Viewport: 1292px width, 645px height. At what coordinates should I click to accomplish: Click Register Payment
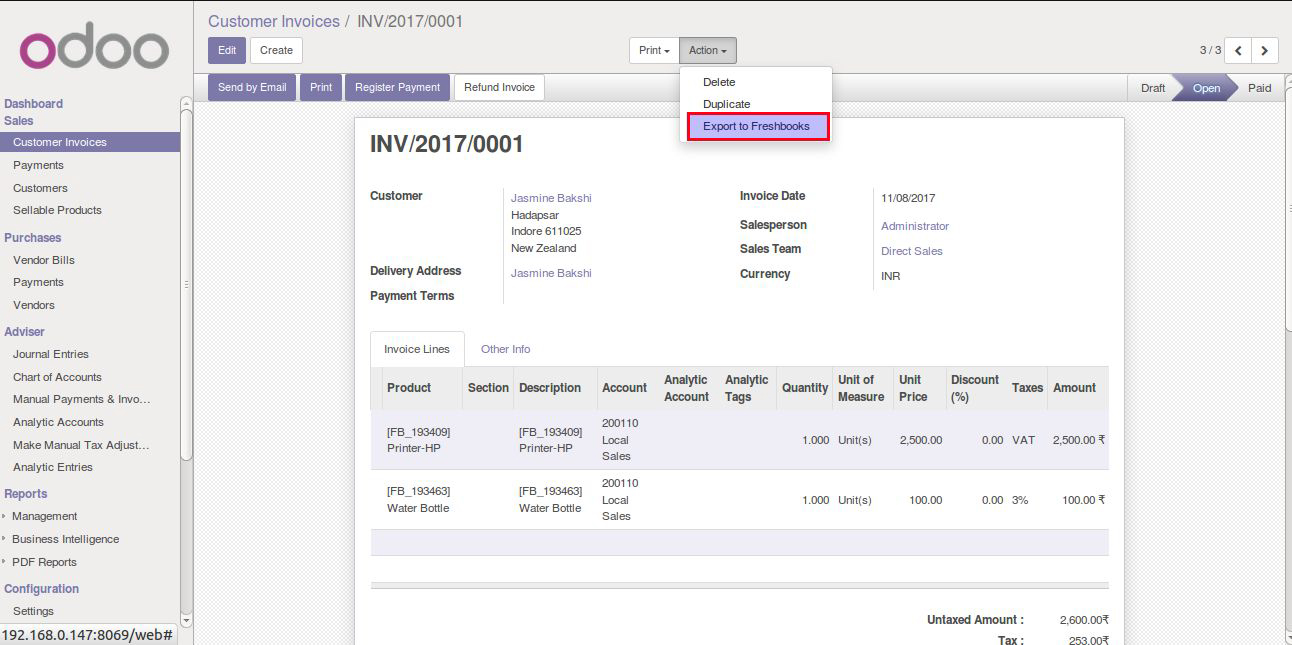397,87
